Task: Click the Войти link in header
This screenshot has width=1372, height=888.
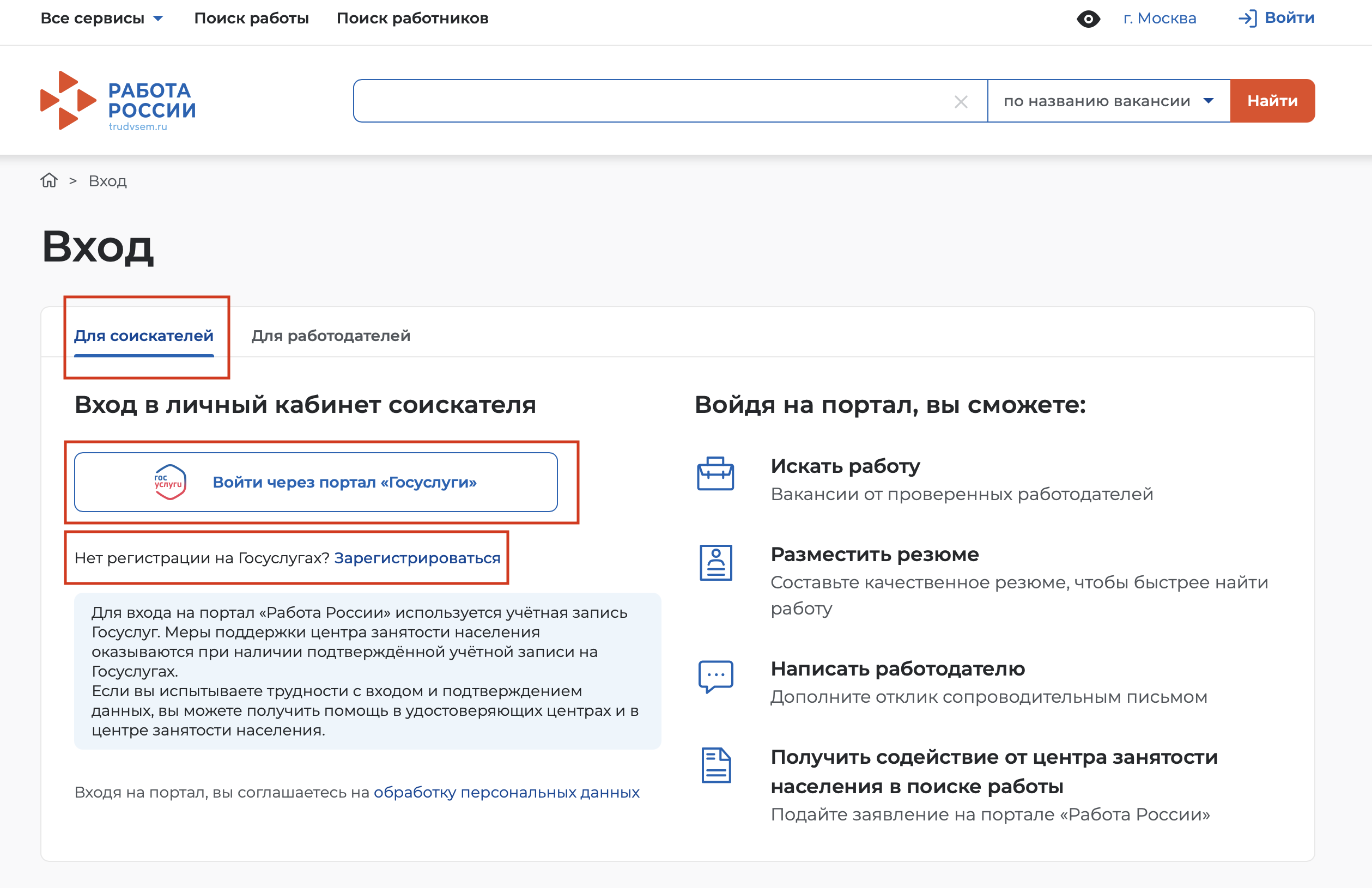Action: click(x=1276, y=19)
